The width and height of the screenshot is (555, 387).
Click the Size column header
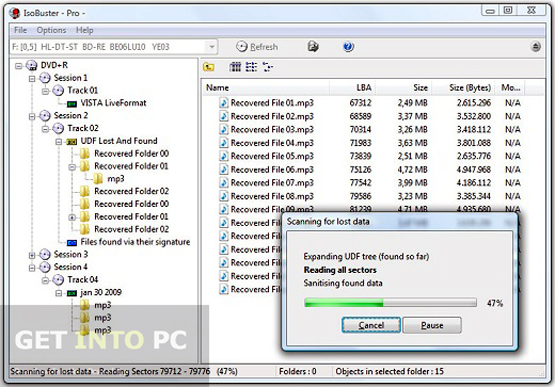(404, 87)
